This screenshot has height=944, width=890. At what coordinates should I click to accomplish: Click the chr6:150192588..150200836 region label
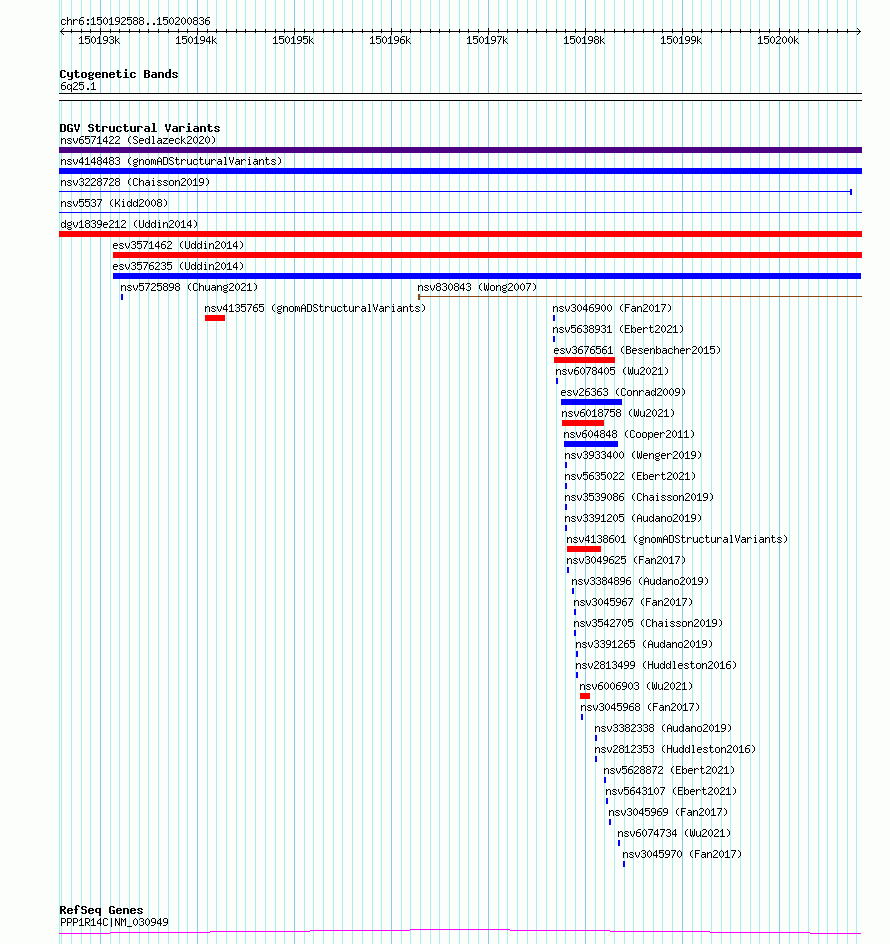(x=135, y=22)
